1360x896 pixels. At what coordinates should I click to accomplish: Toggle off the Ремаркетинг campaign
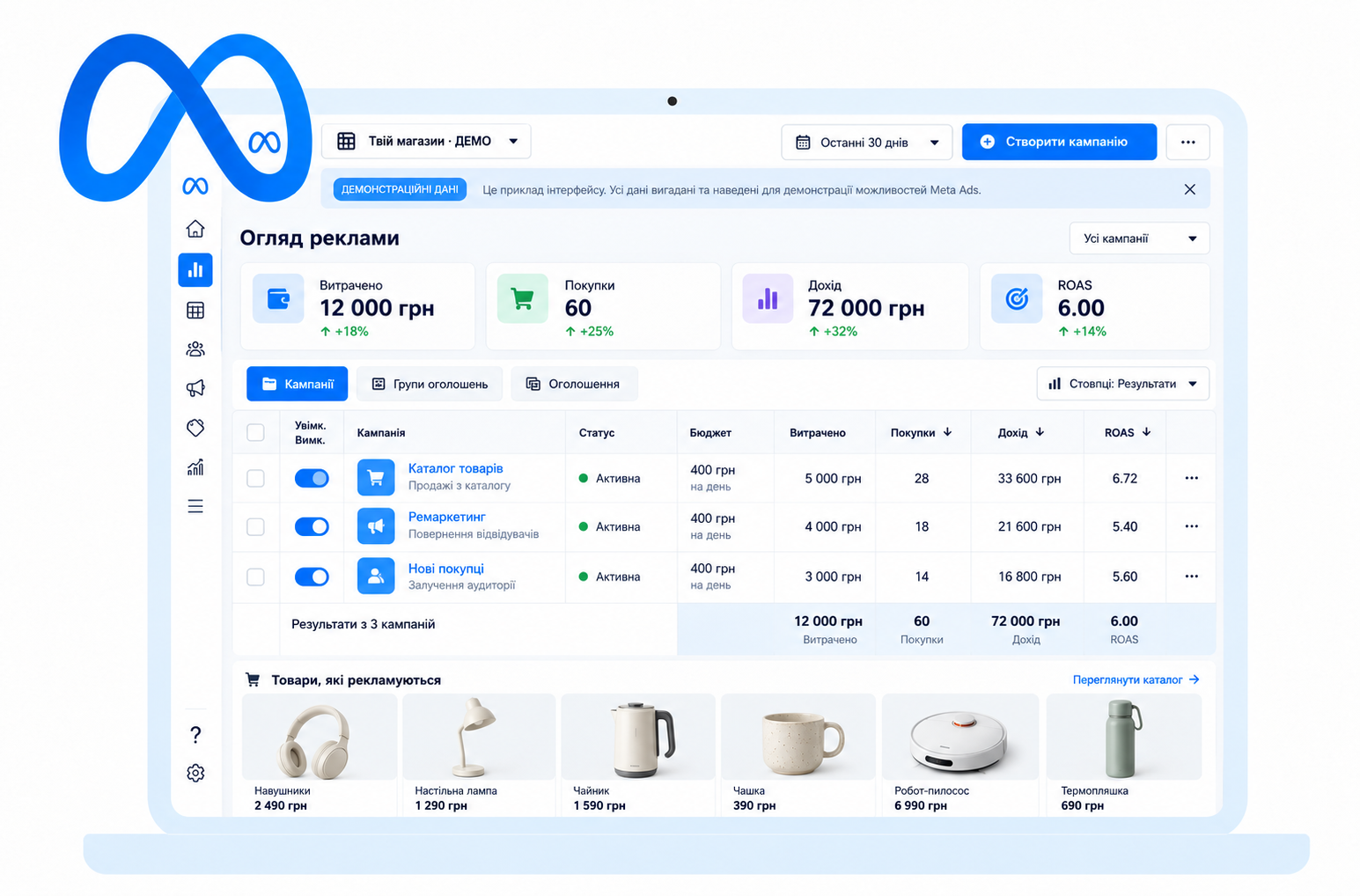pyautogui.click(x=312, y=526)
